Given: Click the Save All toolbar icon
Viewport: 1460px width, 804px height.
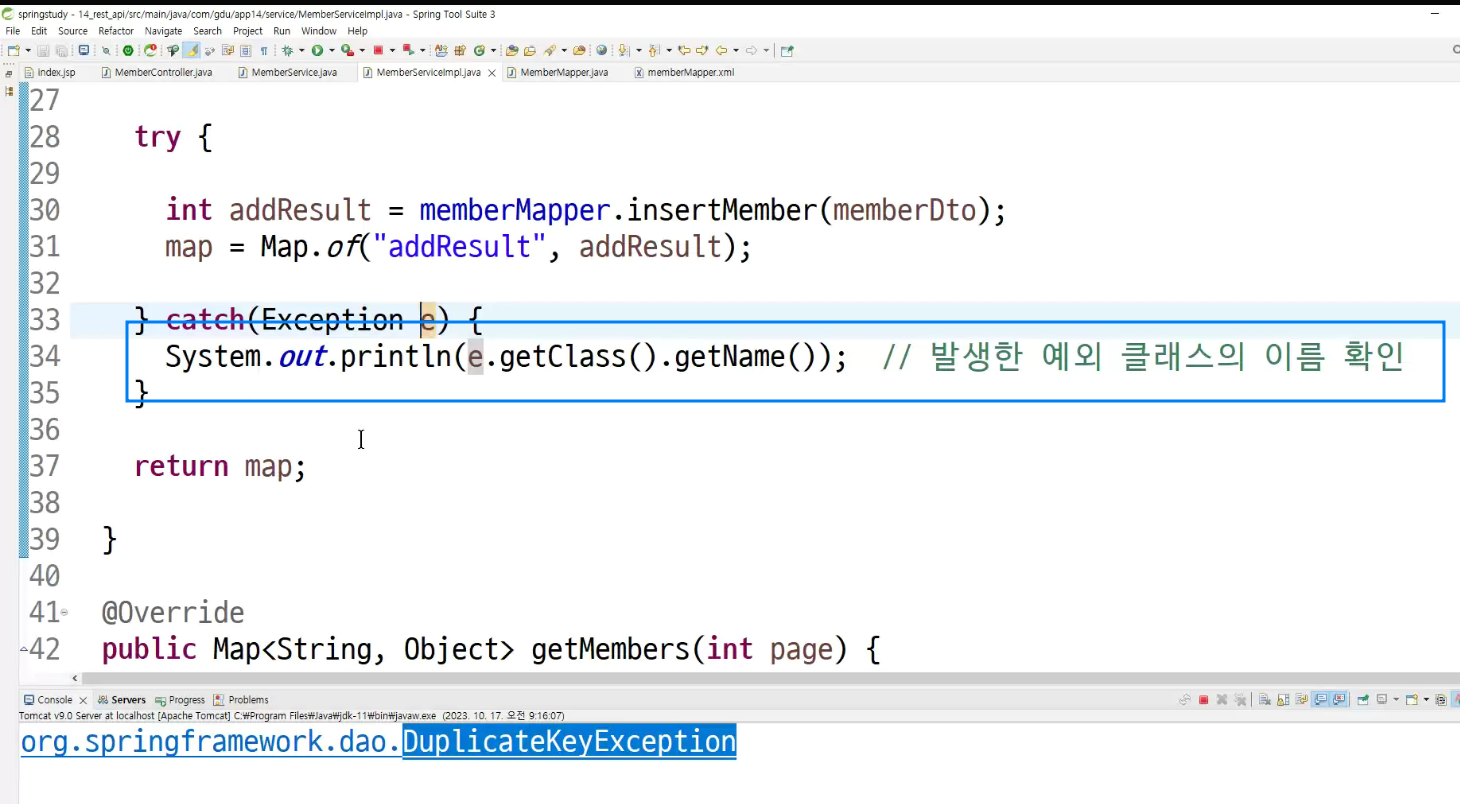Looking at the screenshot, I should pos(61,50).
